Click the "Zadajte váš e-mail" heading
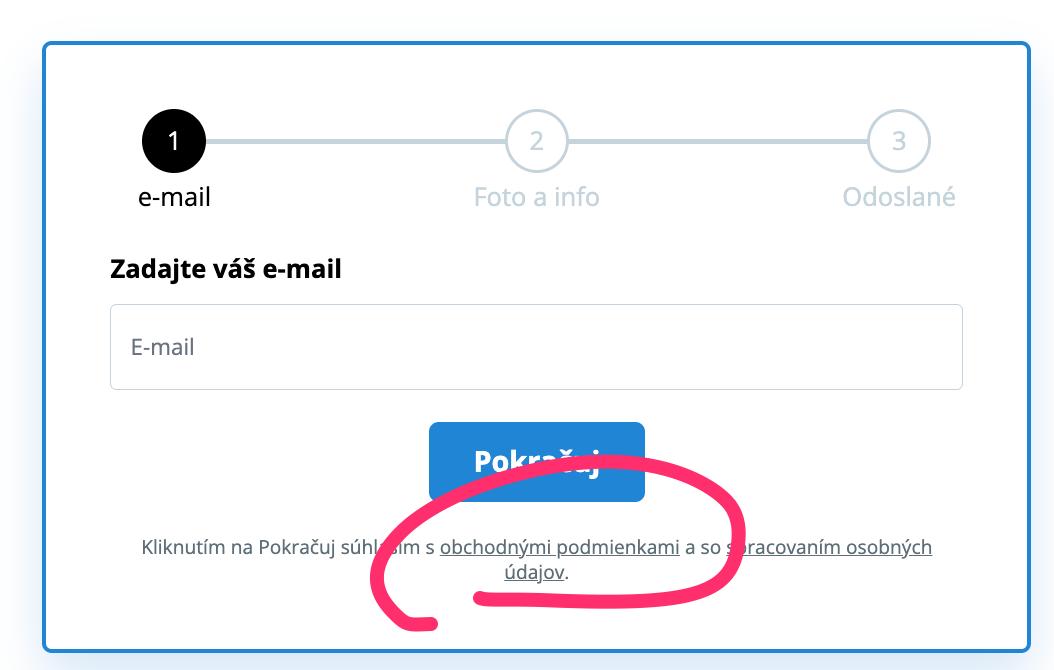This screenshot has width=1054, height=670. (x=226, y=269)
